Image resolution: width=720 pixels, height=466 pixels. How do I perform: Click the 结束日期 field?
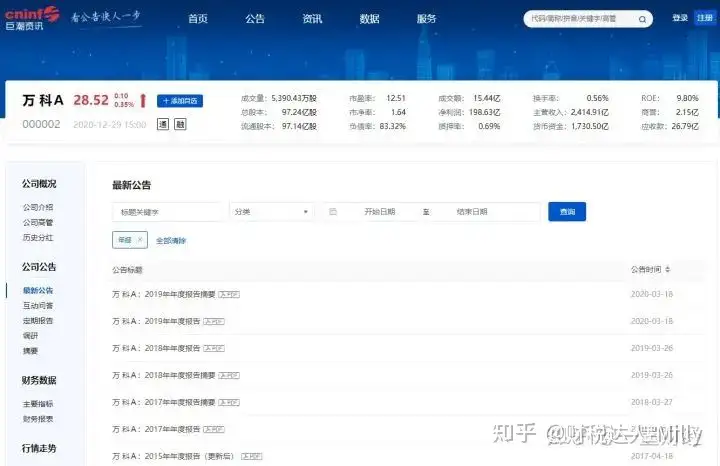click(x=472, y=212)
